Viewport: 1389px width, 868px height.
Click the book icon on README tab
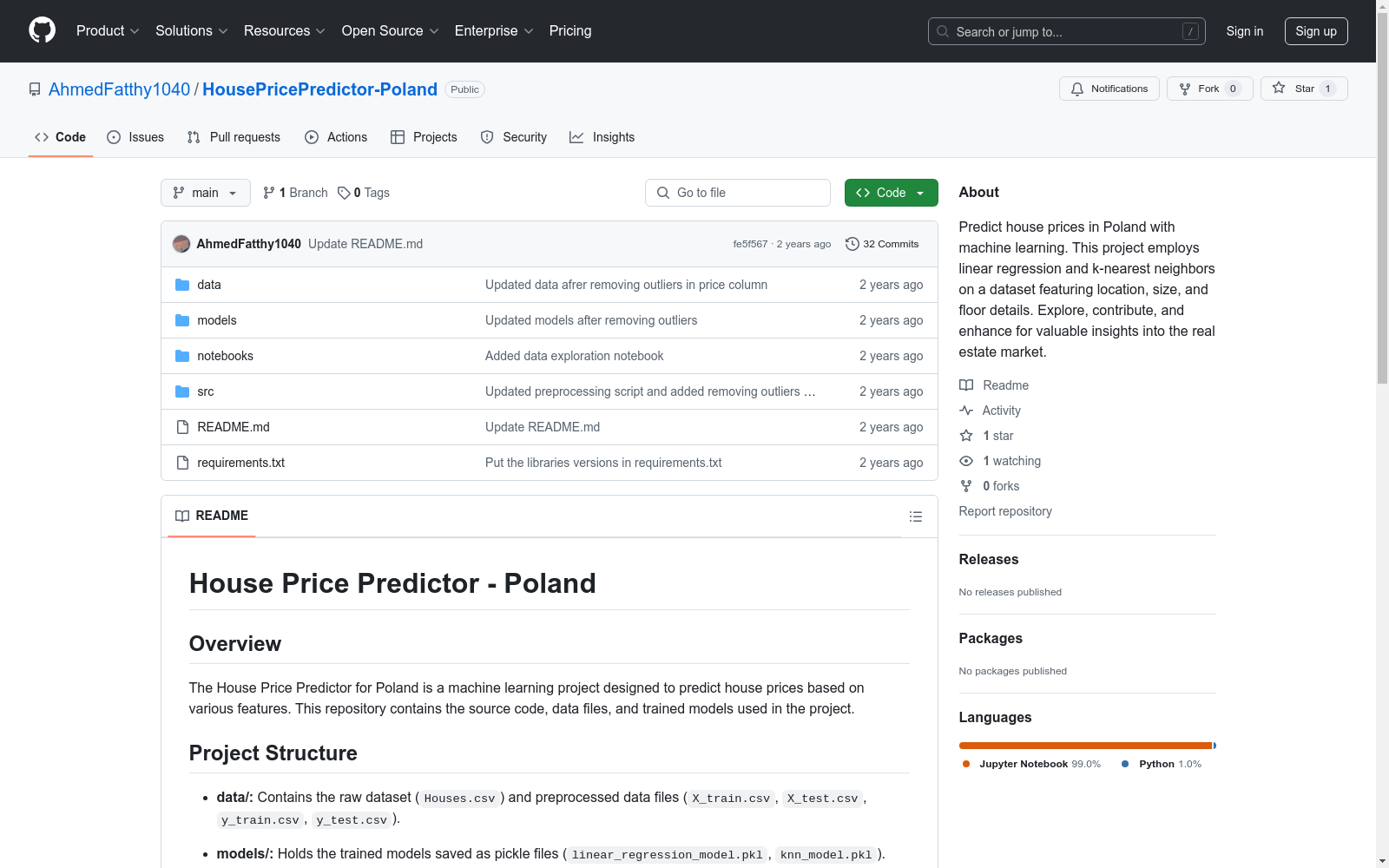click(x=182, y=516)
